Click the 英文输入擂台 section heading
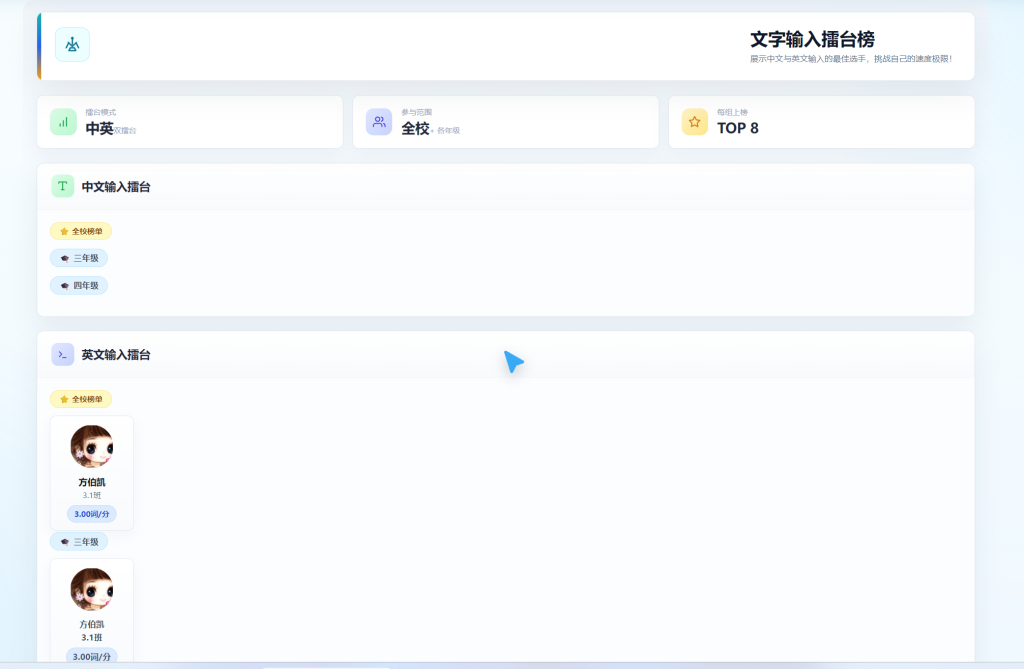This screenshot has height=669, width=1024. click(116, 355)
